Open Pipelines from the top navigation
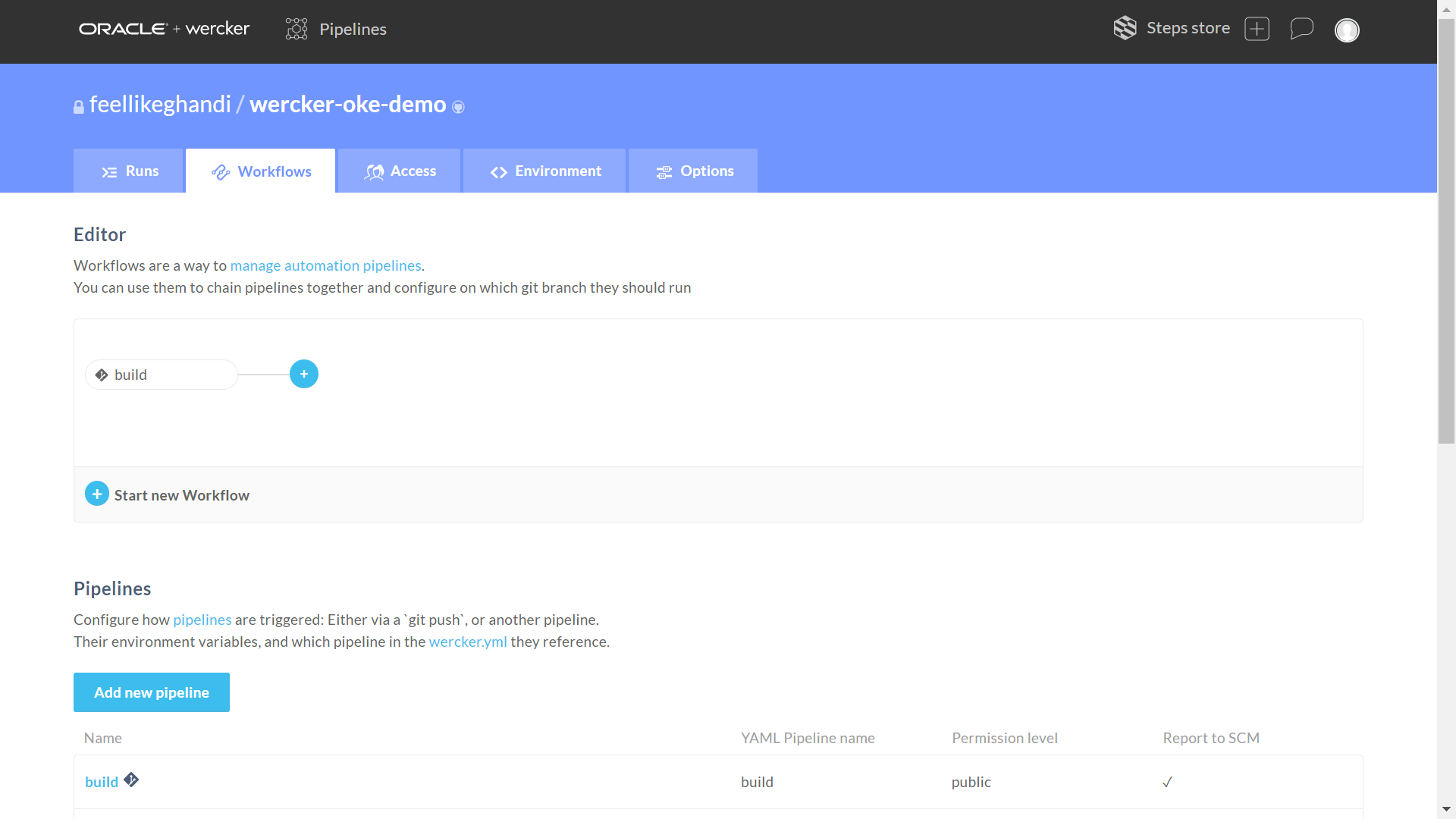The width and height of the screenshot is (1456, 819). pos(336,29)
